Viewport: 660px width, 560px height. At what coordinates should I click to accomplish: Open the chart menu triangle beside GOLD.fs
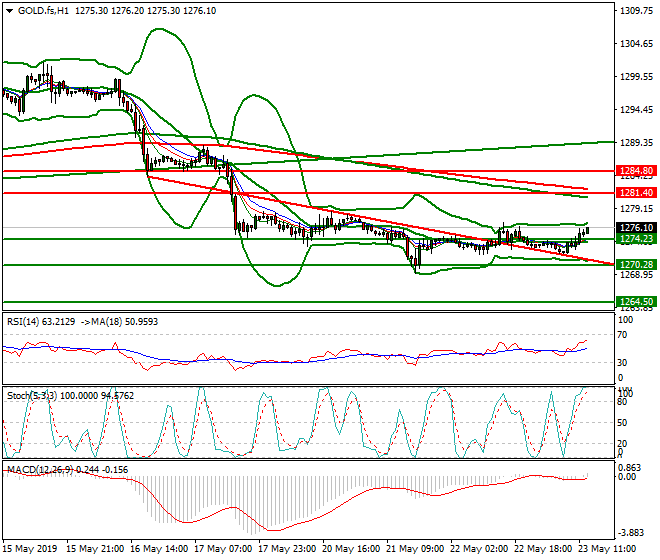(x=9, y=11)
